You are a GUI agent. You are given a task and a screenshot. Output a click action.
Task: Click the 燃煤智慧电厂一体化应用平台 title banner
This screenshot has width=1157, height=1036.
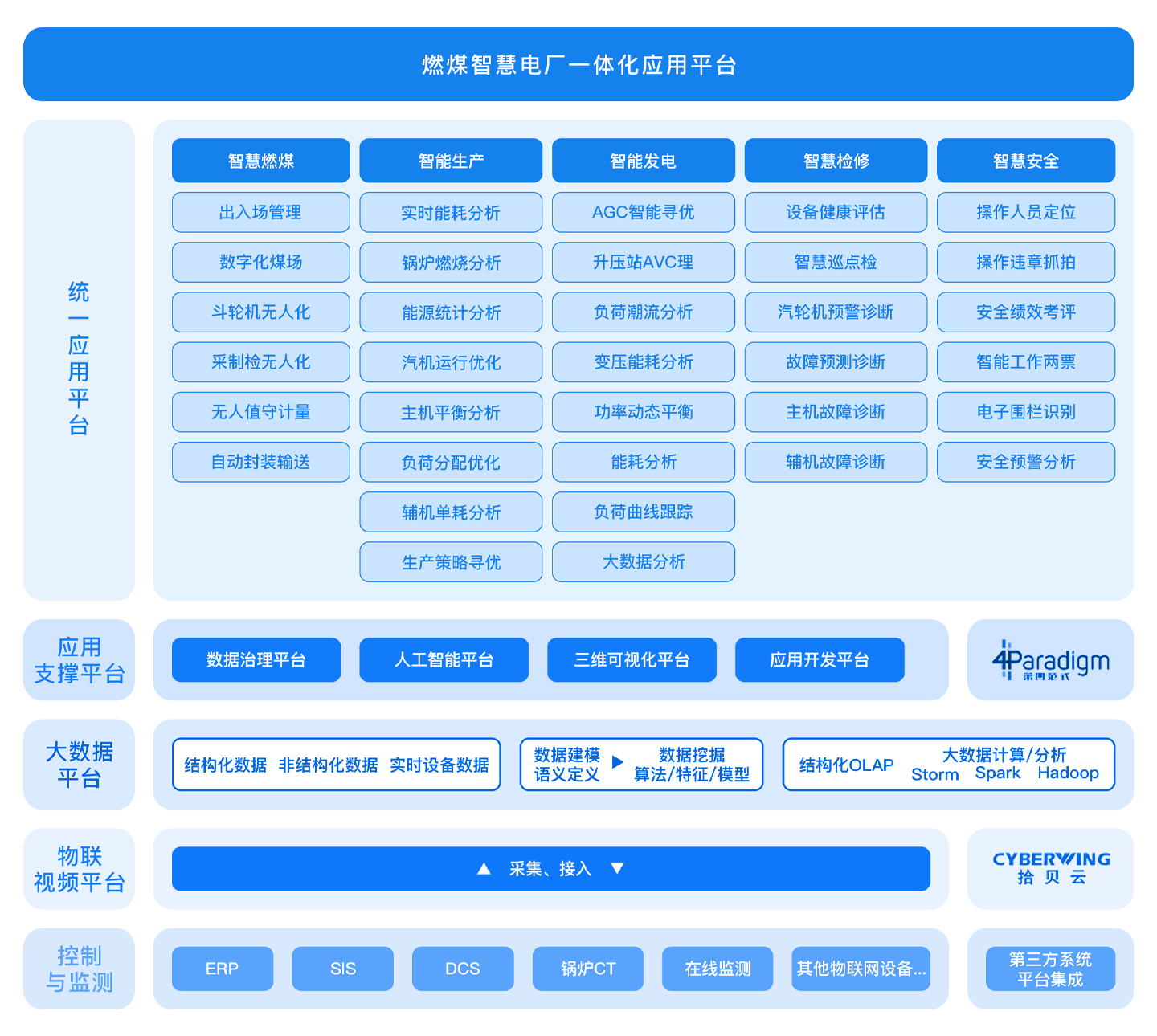(578, 64)
